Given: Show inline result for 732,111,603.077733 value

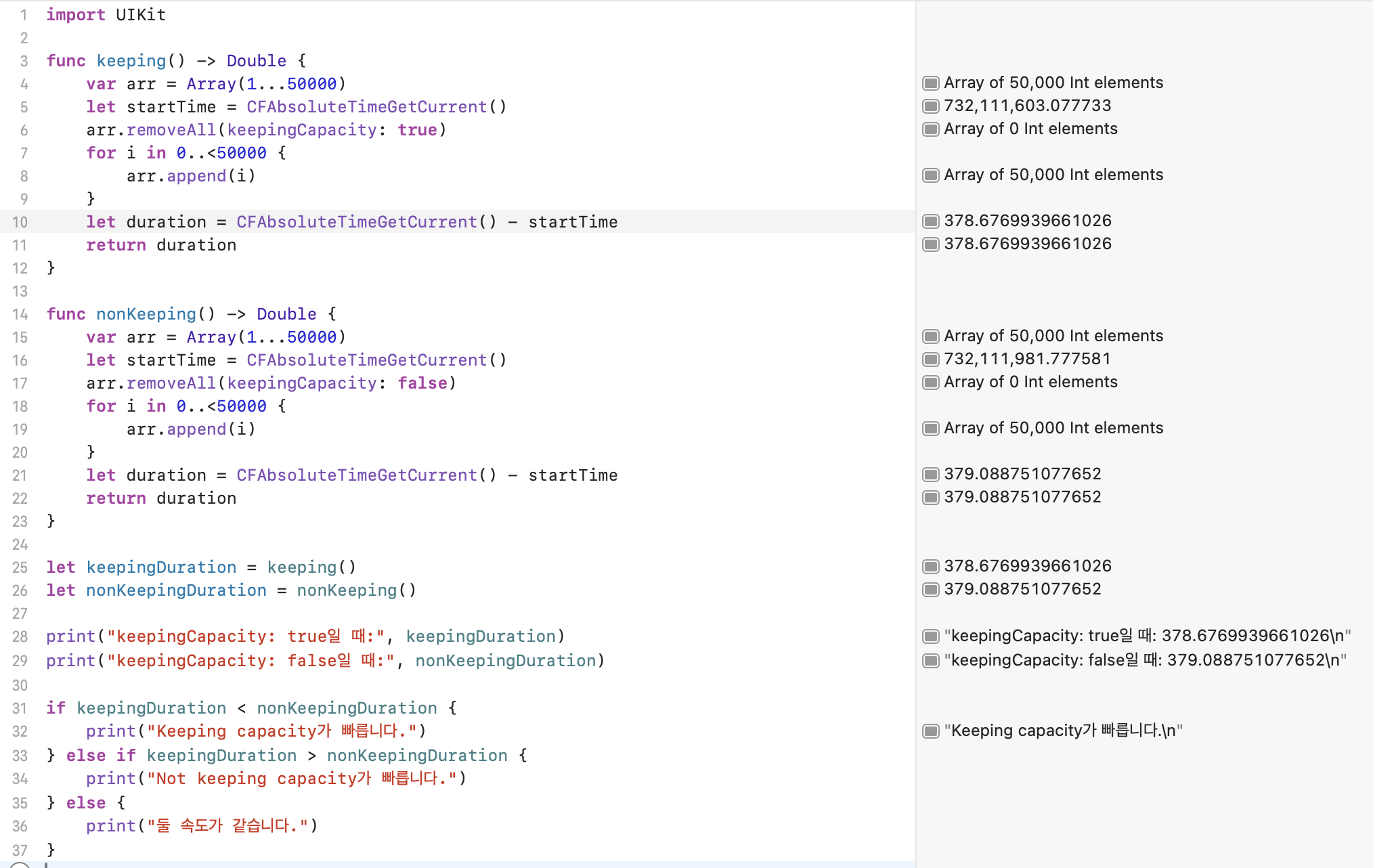Looking at the screenshot, I should click(931, 106).
